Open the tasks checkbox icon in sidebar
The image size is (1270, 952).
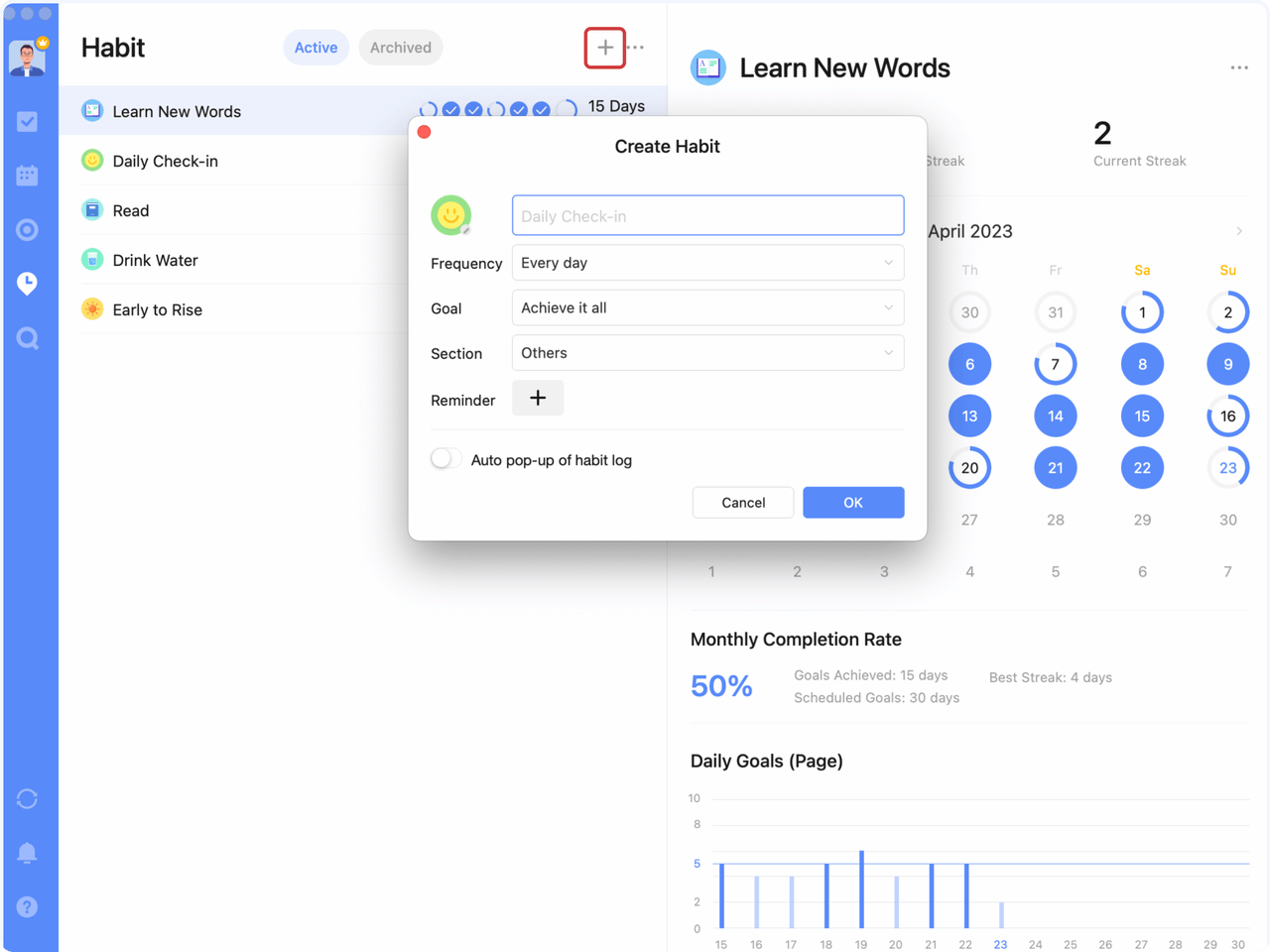[28, 122]
